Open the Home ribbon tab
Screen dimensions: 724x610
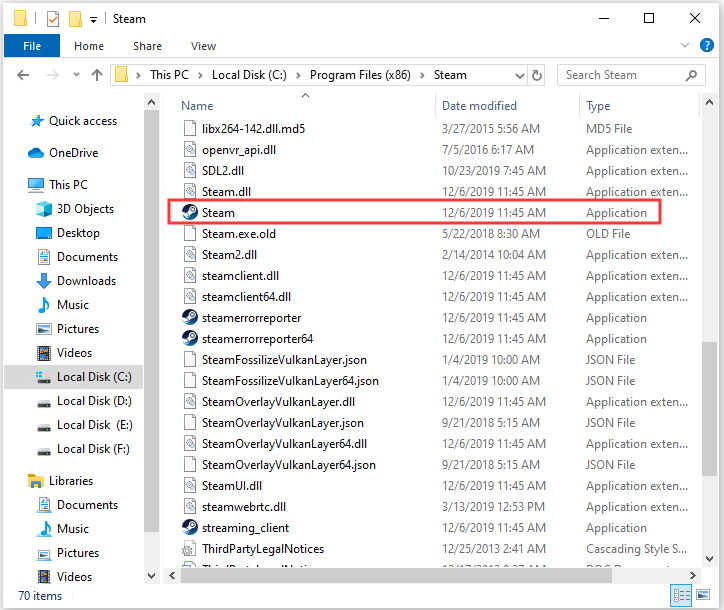[x=89, y=46]
